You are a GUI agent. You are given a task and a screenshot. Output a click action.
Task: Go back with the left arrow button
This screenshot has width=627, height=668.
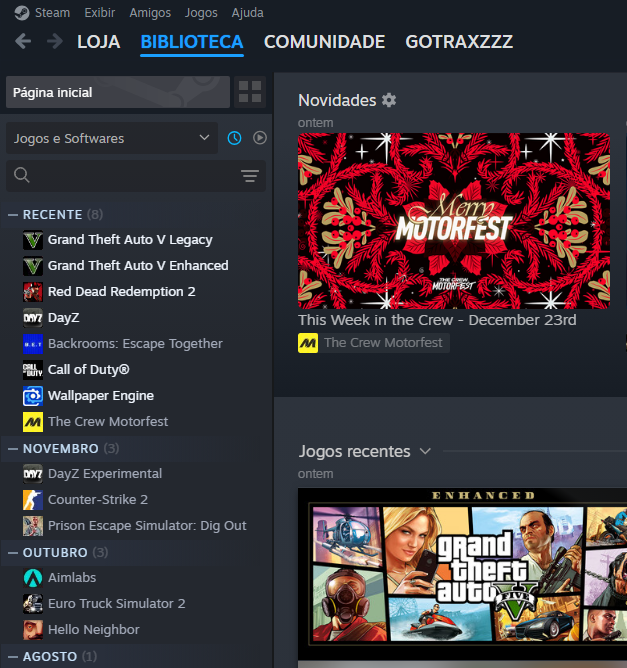tap(23, 41)
